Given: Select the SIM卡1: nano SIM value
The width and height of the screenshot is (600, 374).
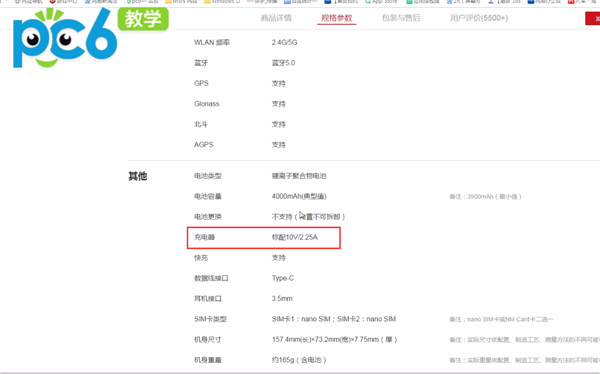Looking at the screenshot, I should coord(334,319).
